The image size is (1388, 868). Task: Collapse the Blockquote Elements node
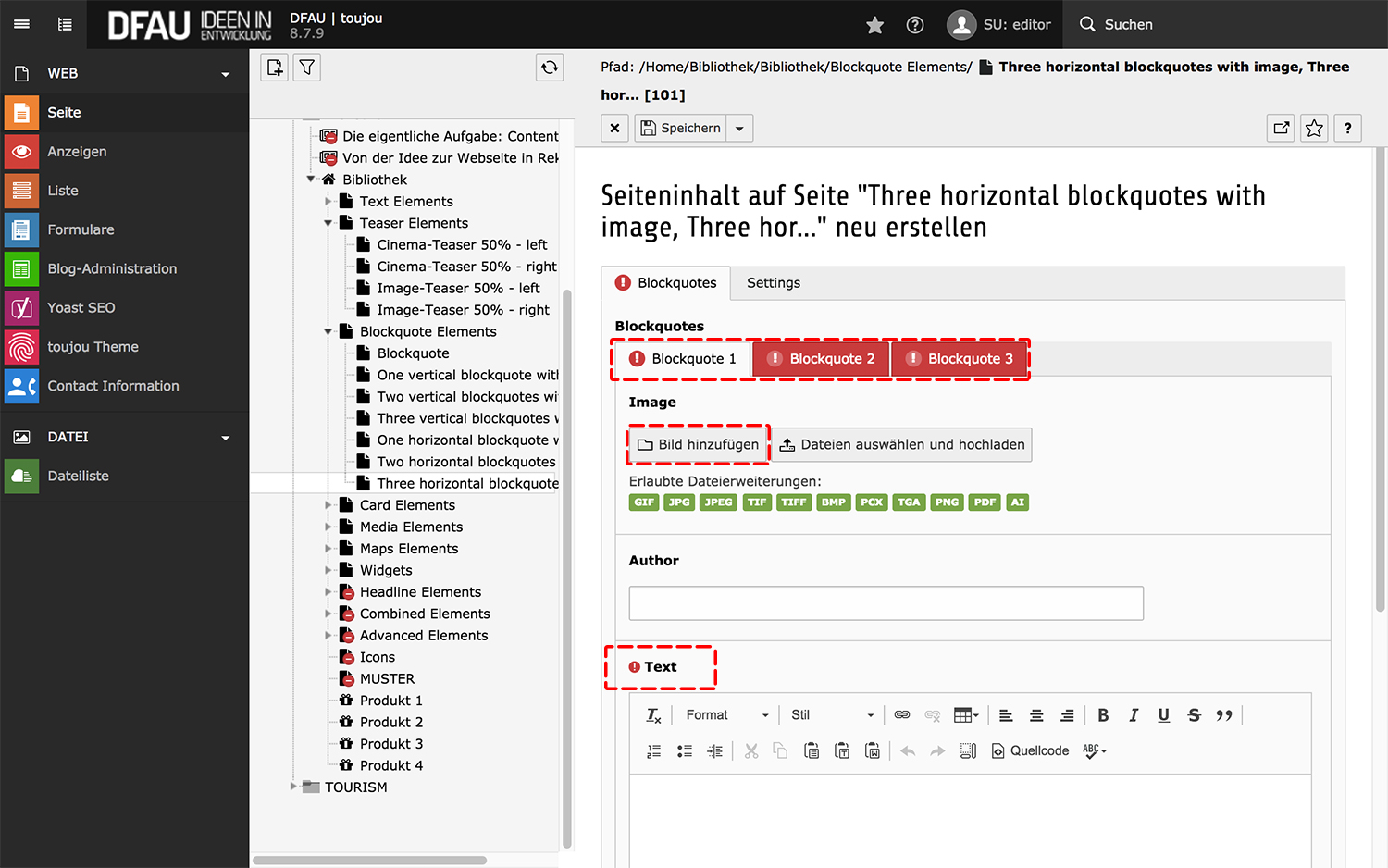328,331
